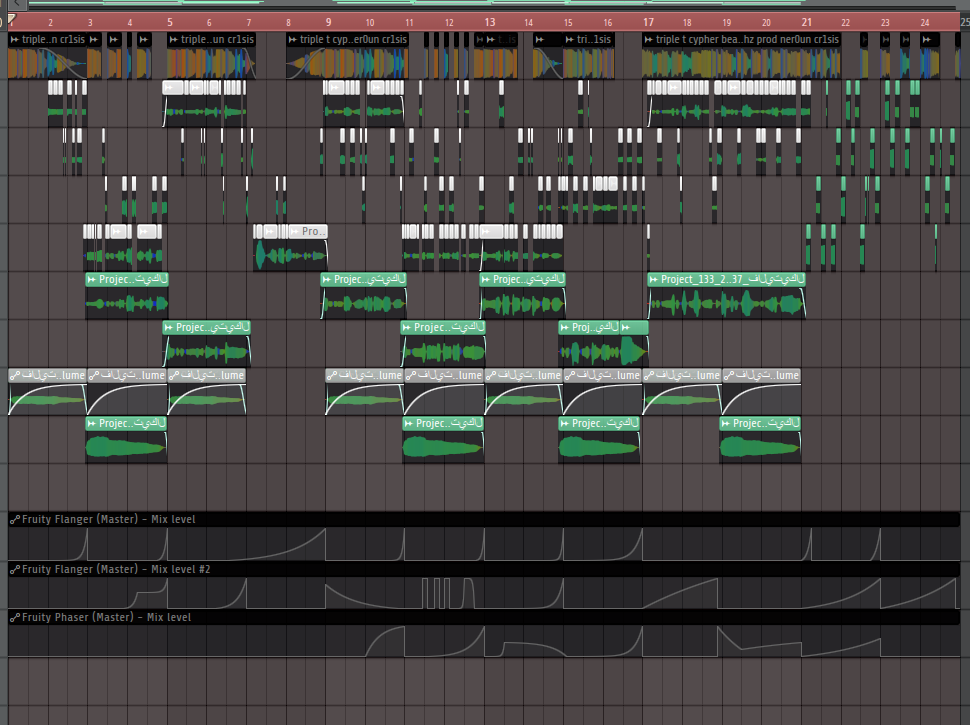Select volume automation clip starting at bar 19
Image resolution: width=970 pixels, height=725 pixels.
point(762,392)
